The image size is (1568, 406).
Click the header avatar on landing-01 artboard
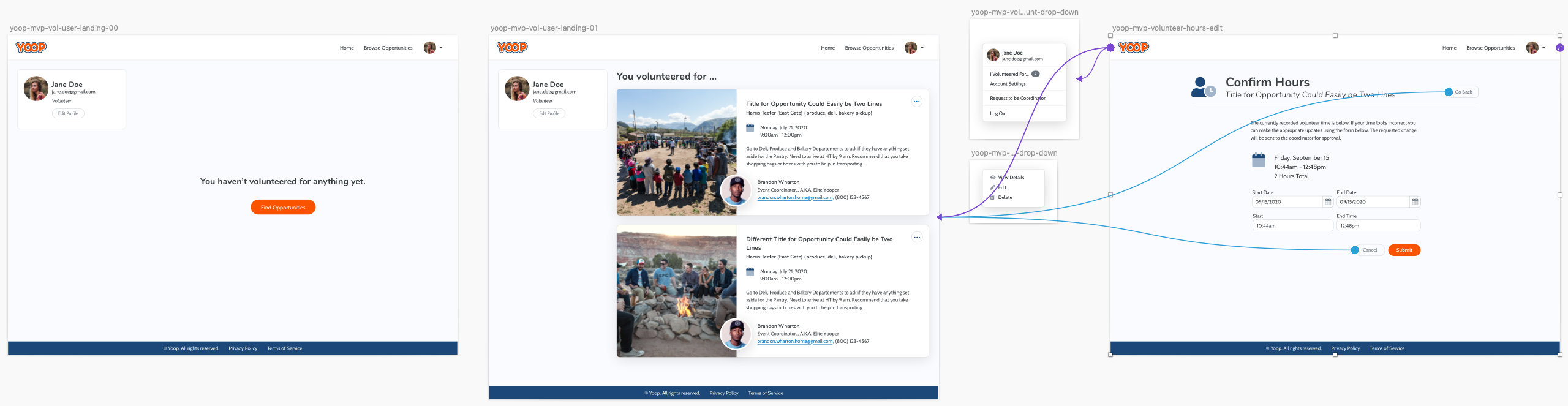click(x=911, y=48)
